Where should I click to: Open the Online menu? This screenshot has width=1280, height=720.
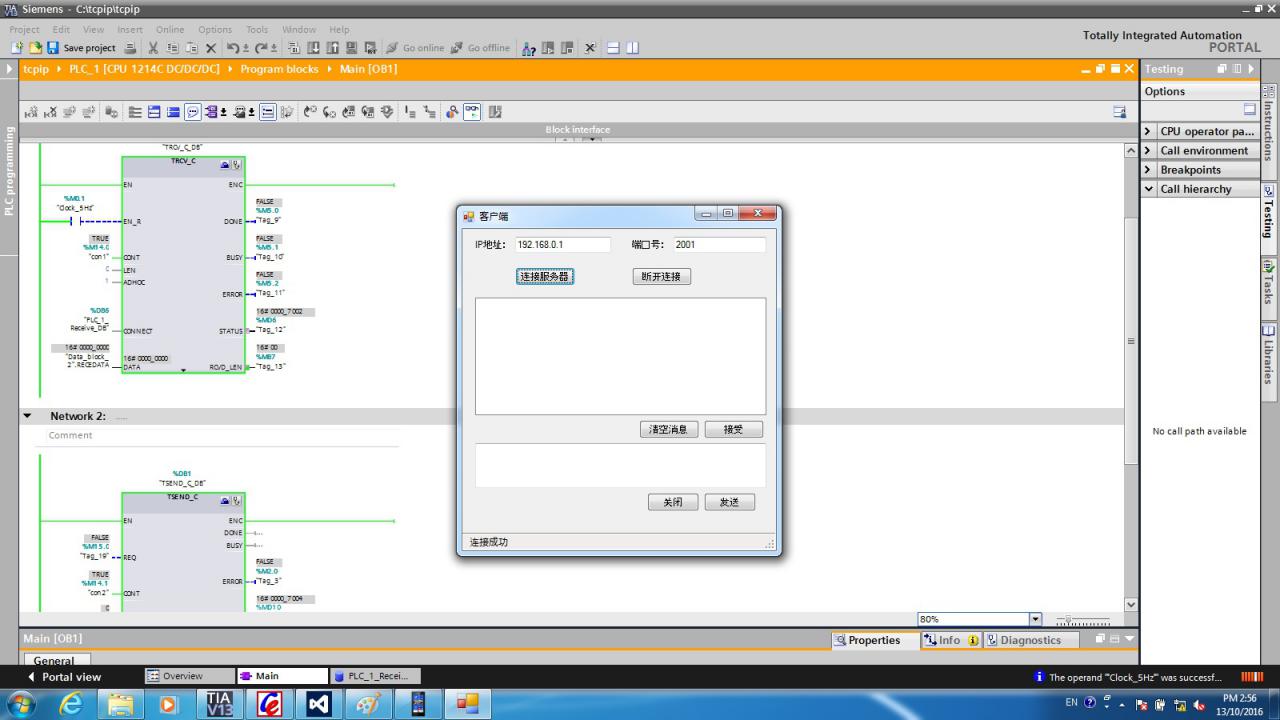170,29
